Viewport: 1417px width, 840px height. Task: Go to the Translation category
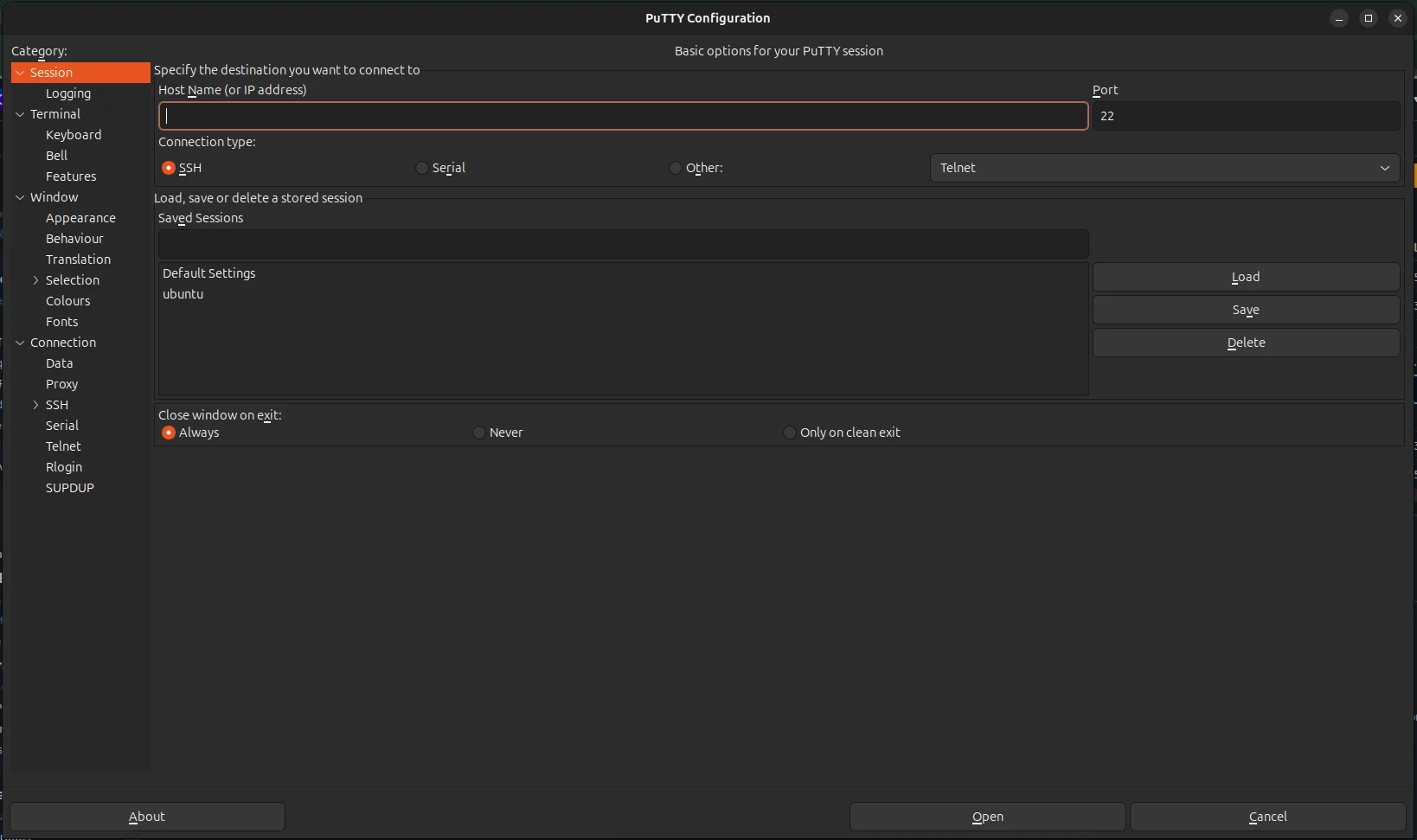click(x=78, y=260)
